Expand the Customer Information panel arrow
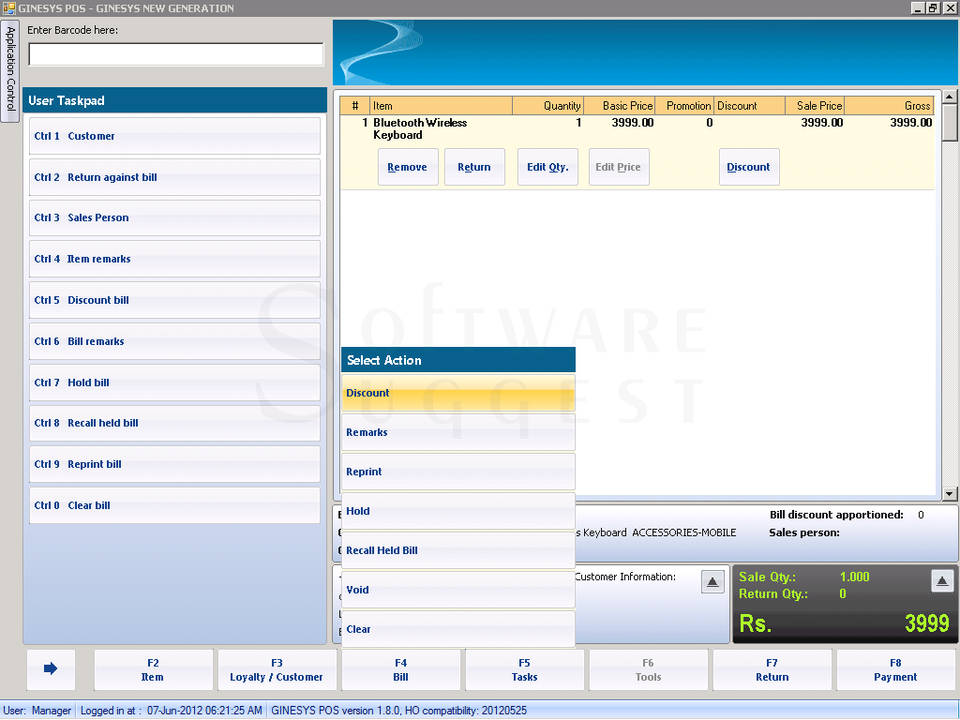The height and width of the screenshot is (720, 960). point(712,582)
